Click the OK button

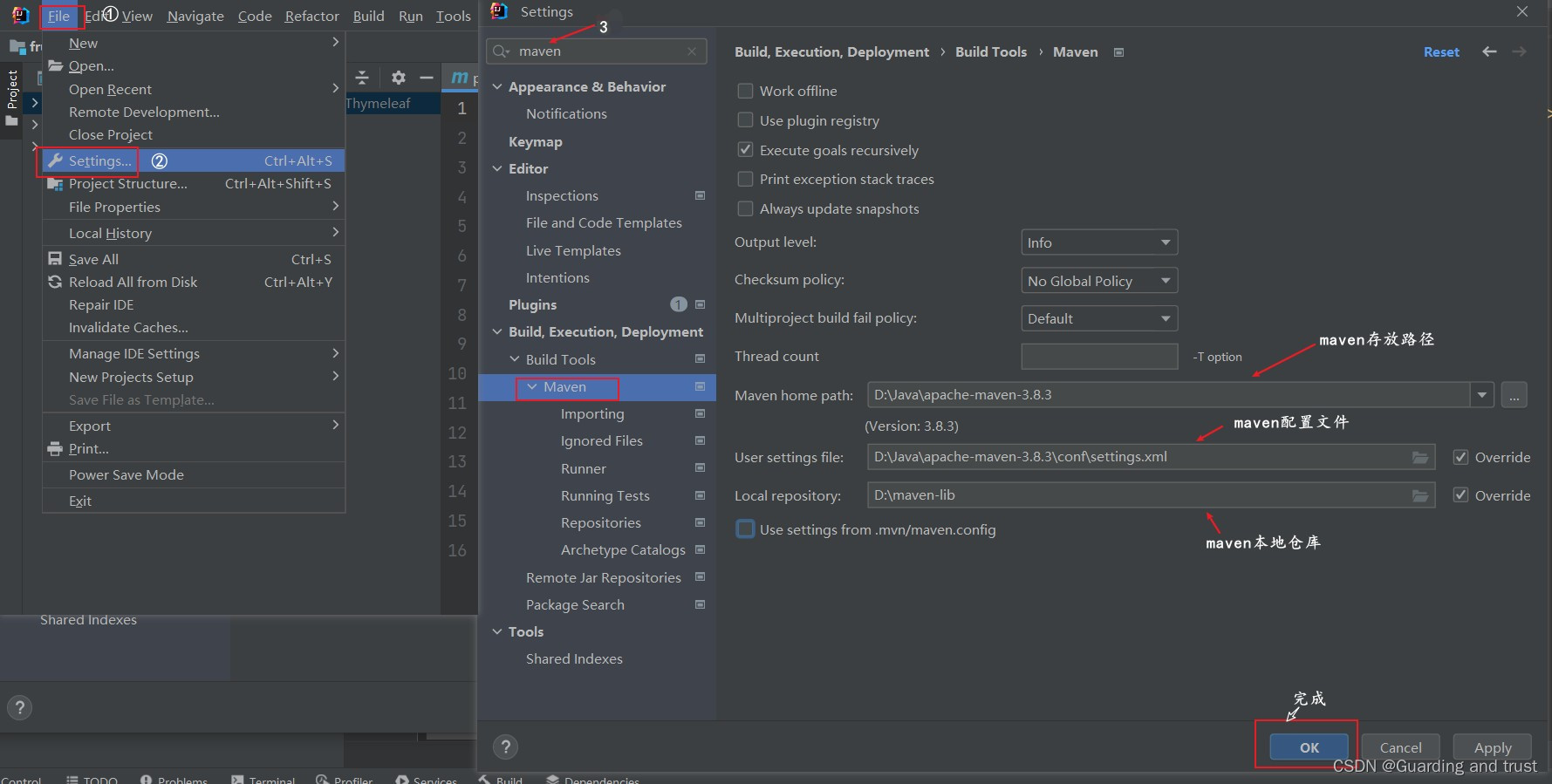pyautogui.click(x=1309, y=747)
